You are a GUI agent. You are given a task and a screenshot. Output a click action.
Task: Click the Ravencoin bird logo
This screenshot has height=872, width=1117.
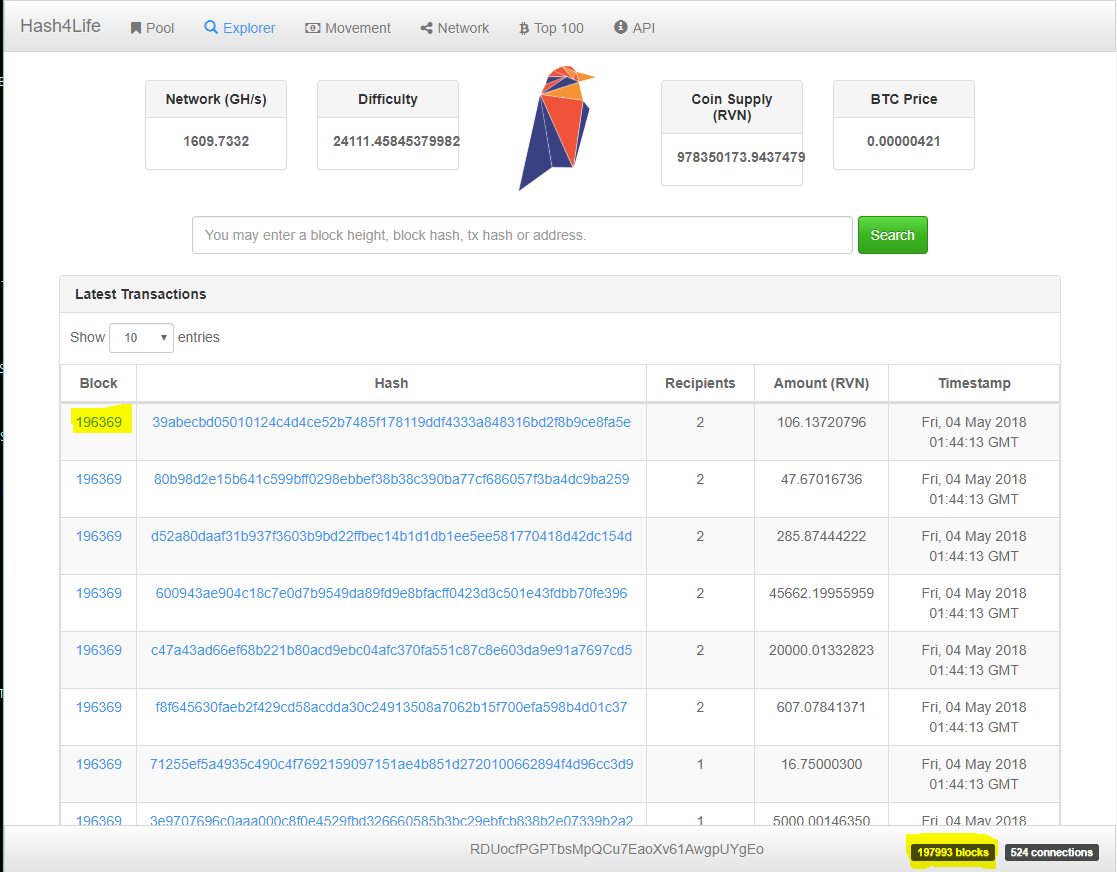pos(556,128)
